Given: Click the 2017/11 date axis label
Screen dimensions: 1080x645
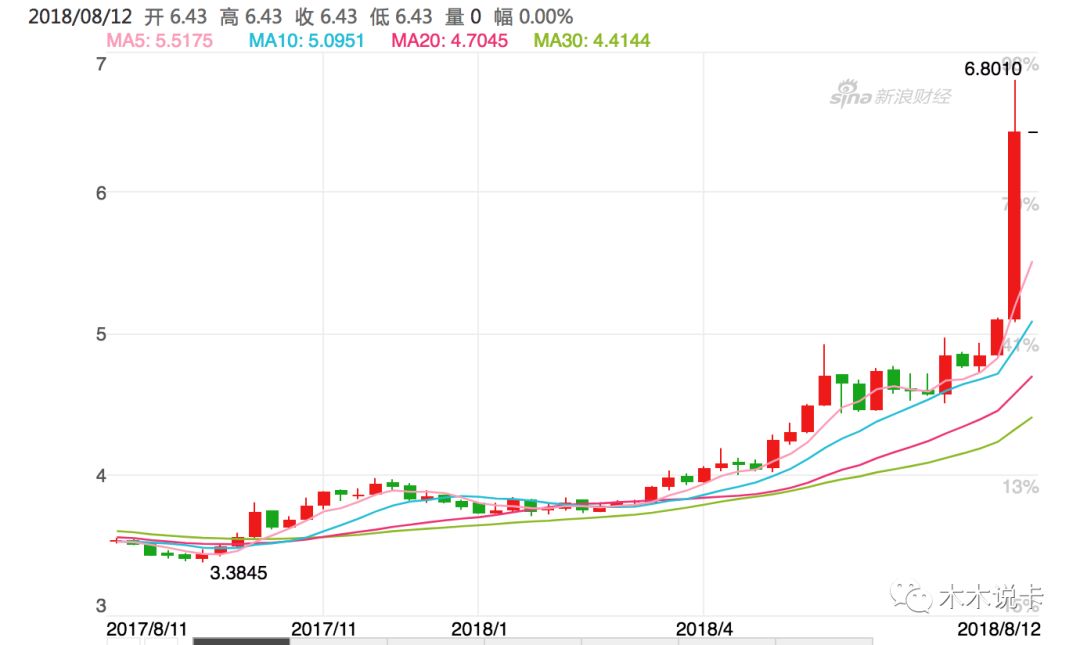Looking at the screenshot, I should click(x=324, y=628).
